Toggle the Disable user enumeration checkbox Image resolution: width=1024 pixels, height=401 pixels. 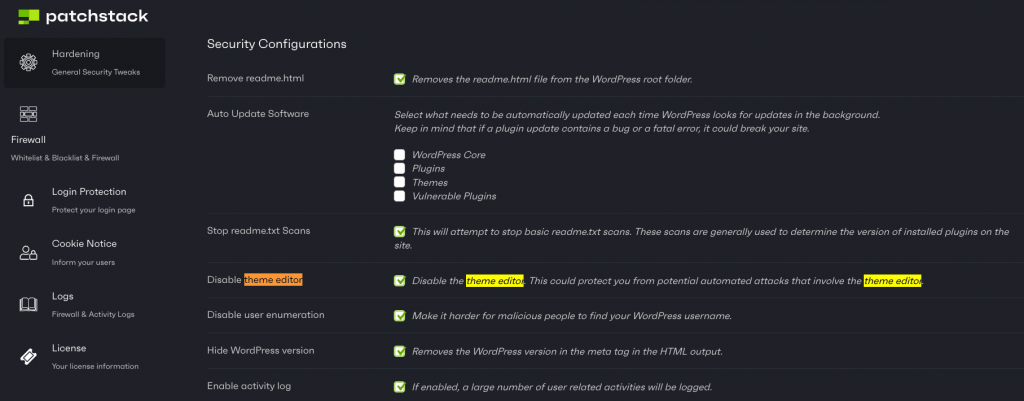tap(400, 316)
